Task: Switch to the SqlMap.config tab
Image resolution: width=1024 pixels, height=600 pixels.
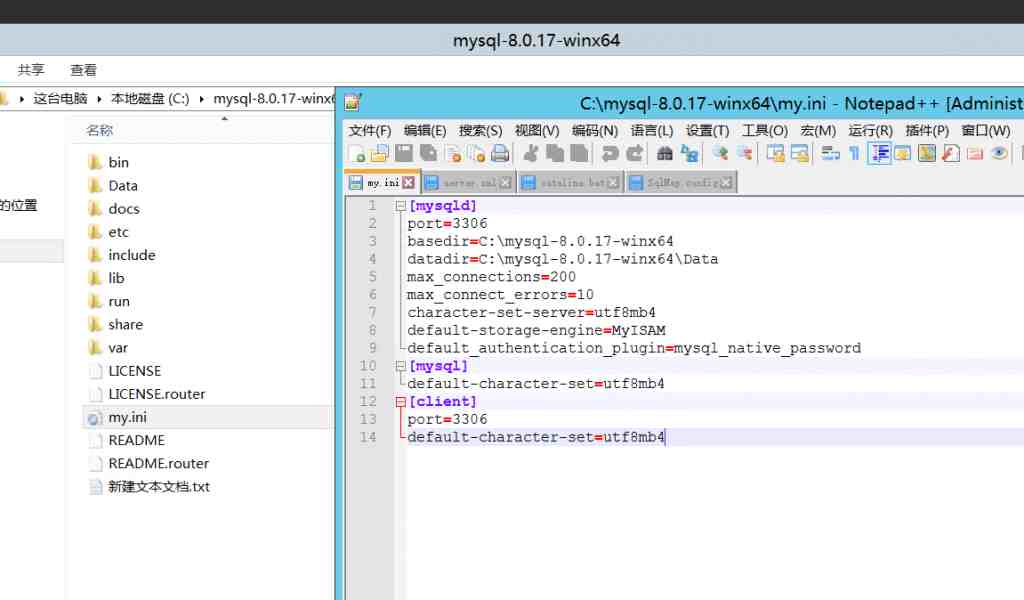Action: coord(681,183)
